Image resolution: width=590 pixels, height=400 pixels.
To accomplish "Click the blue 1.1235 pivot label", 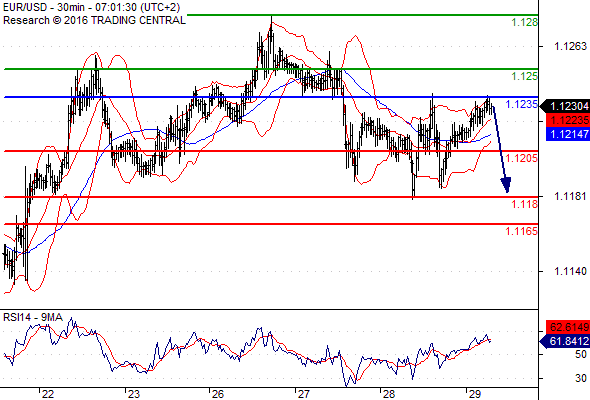I will point(522,105).
